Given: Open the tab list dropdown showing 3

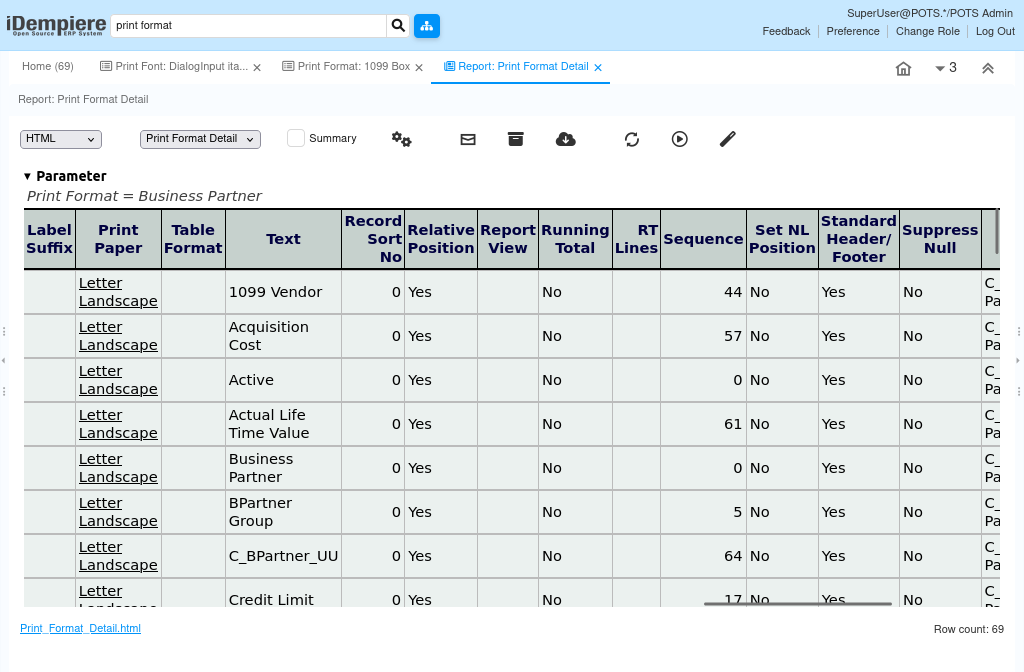Looking at the screenshot, I should (946, 68).
